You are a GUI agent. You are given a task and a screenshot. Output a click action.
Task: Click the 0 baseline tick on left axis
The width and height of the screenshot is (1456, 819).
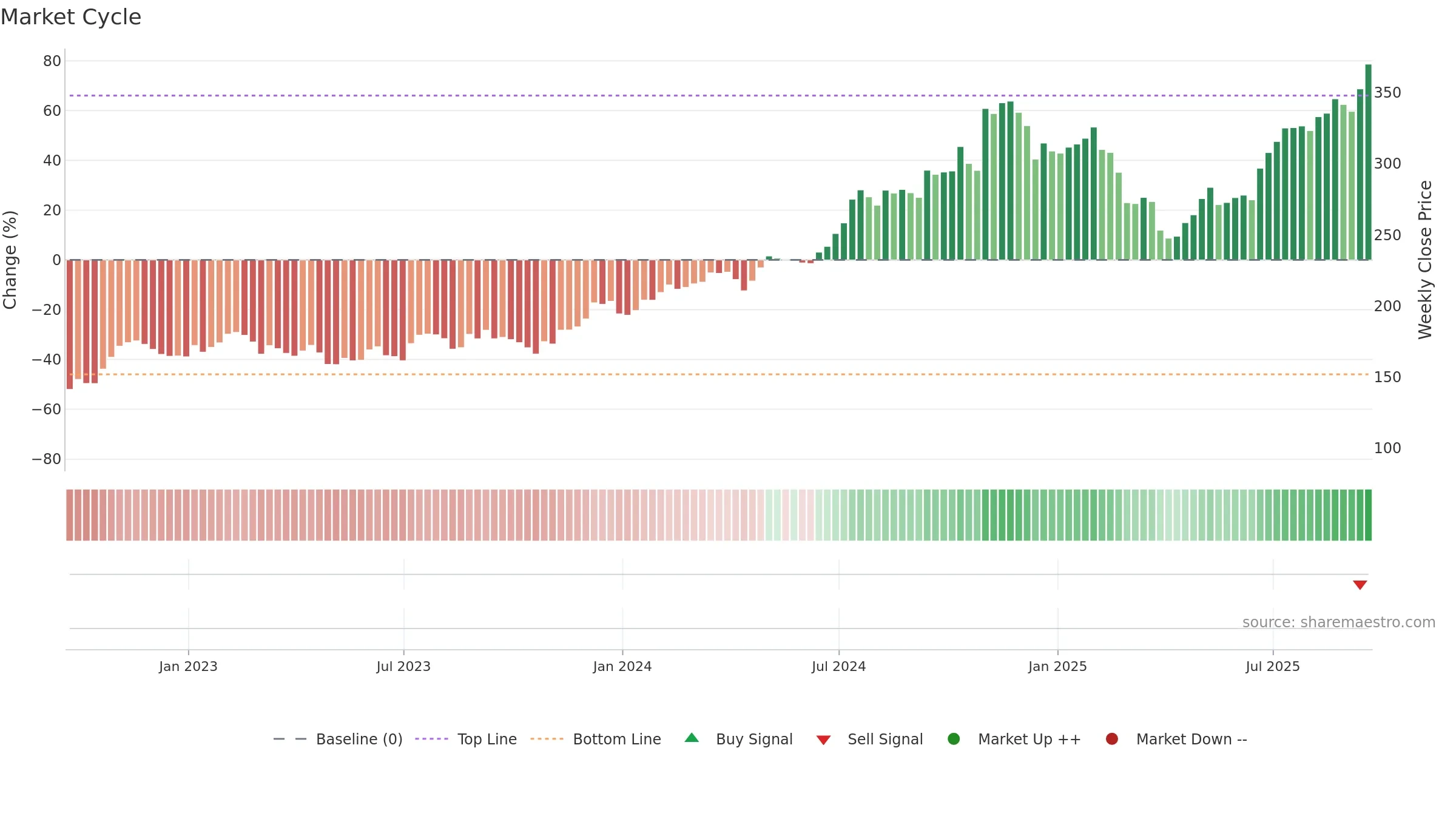tap(57, 260)
